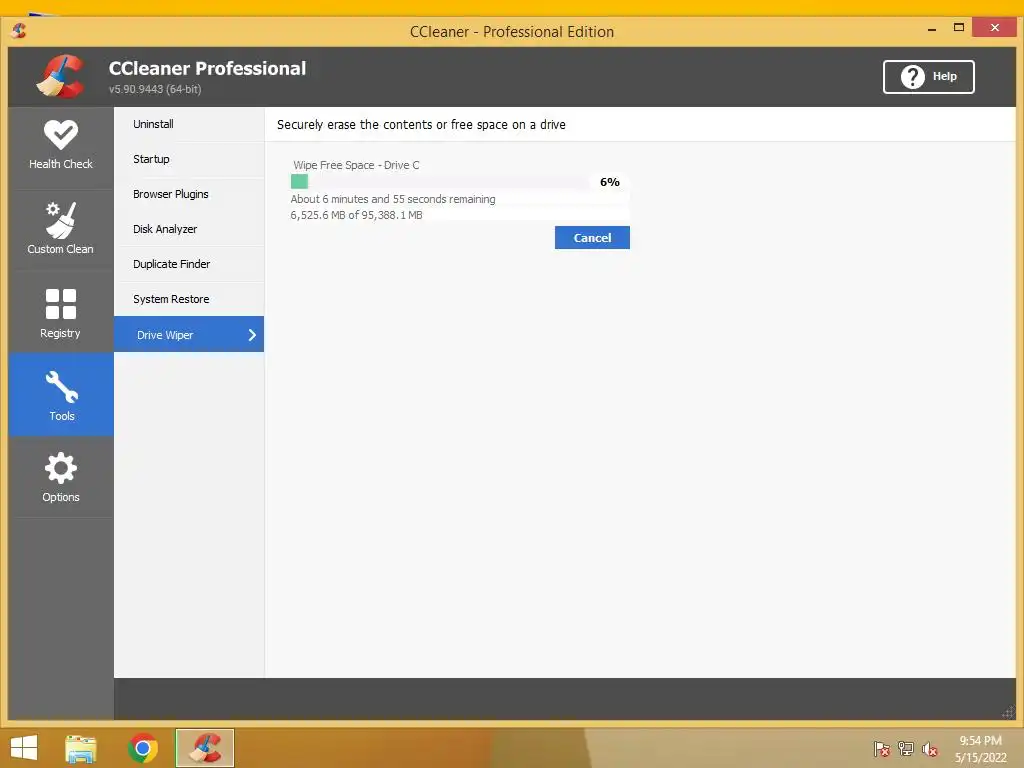Minimize the CCleaner window

click(x=932, y=28)
